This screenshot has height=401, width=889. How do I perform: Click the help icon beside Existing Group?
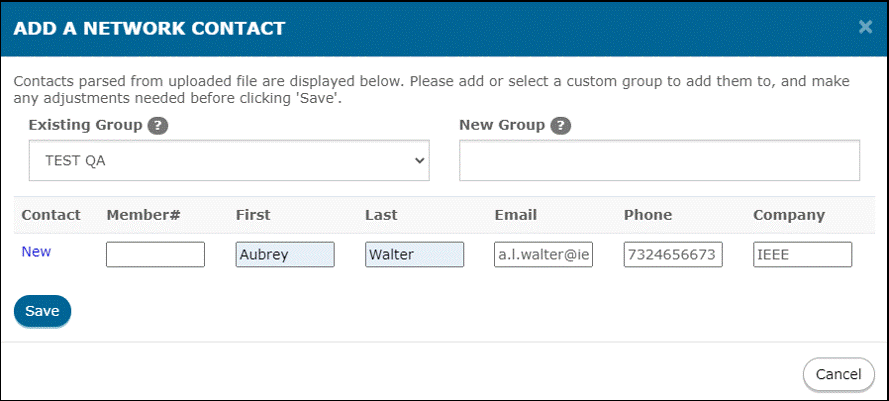pos(158,126)
